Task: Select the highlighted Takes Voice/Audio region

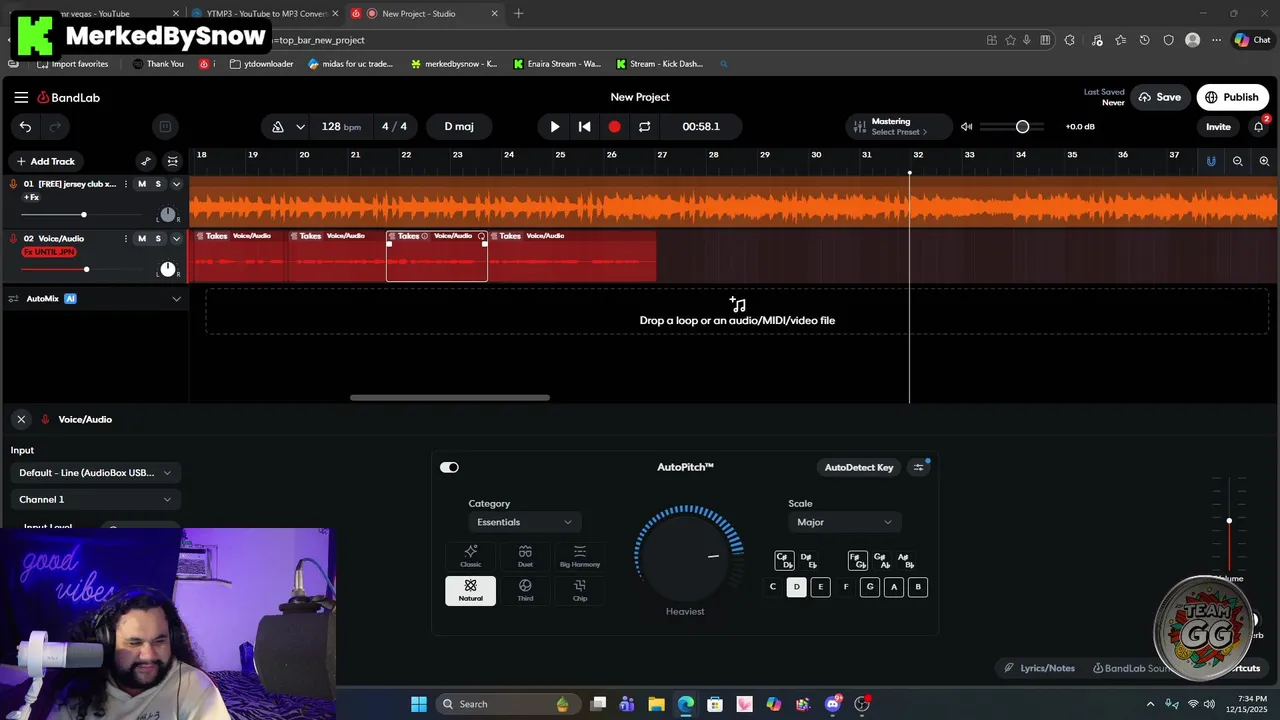Action: [437, 256]
